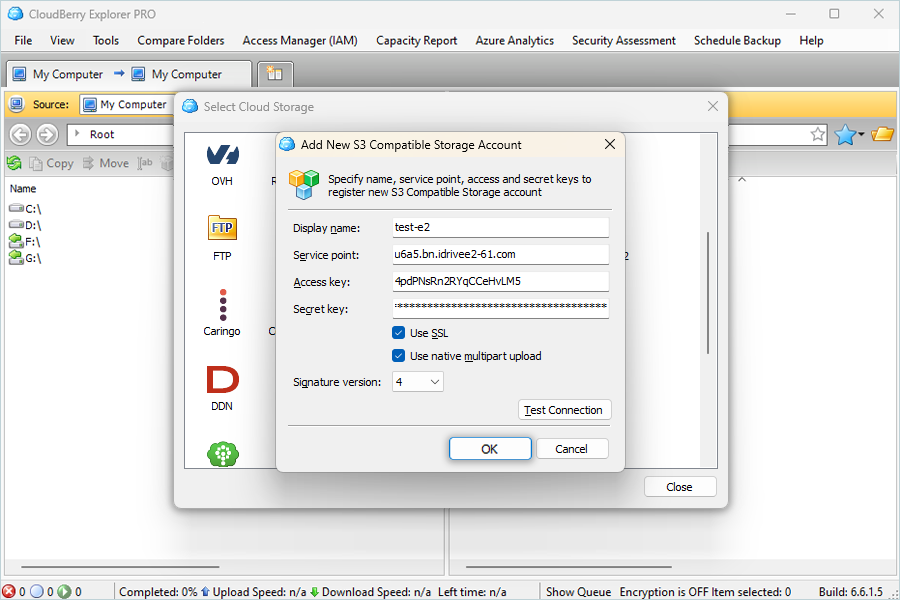Screen dimensions: 900x600
Task: Open the Signature version dropdown
Action: point(418,382)
